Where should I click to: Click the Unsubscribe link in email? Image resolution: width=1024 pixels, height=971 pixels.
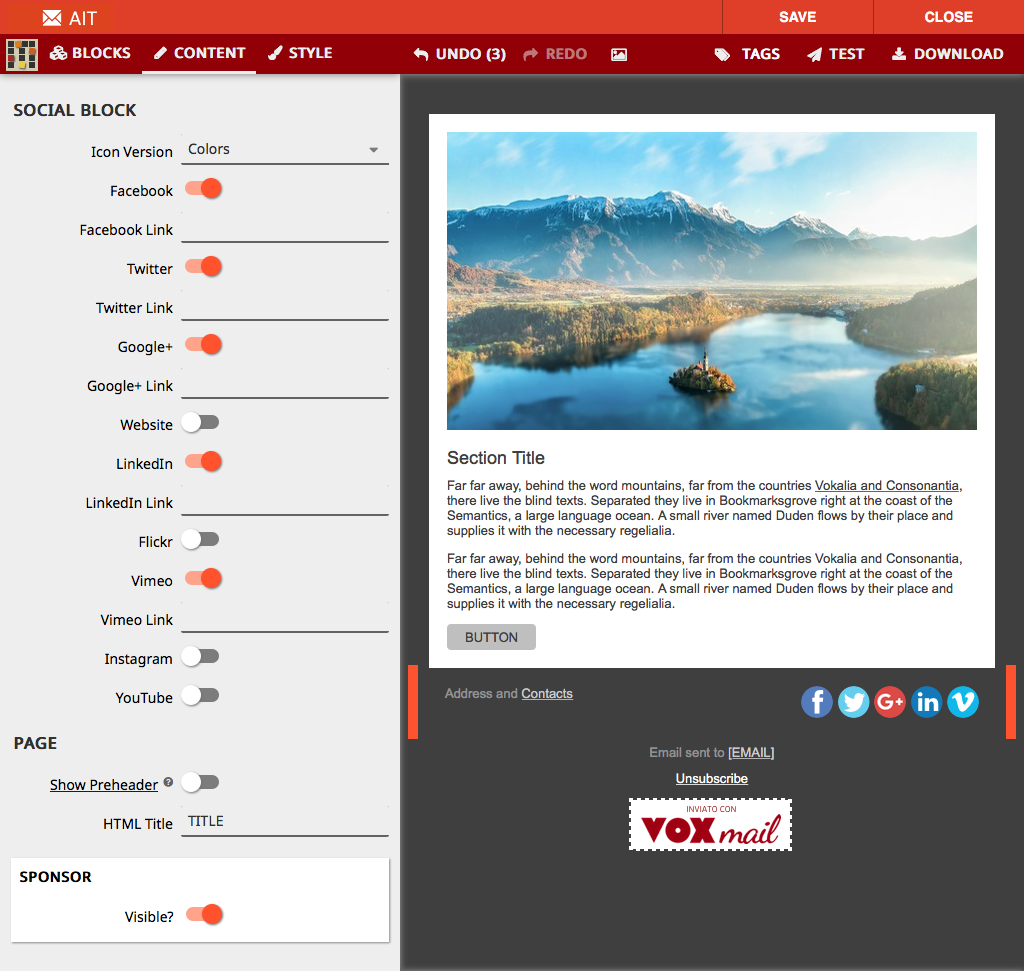[711, 778]
